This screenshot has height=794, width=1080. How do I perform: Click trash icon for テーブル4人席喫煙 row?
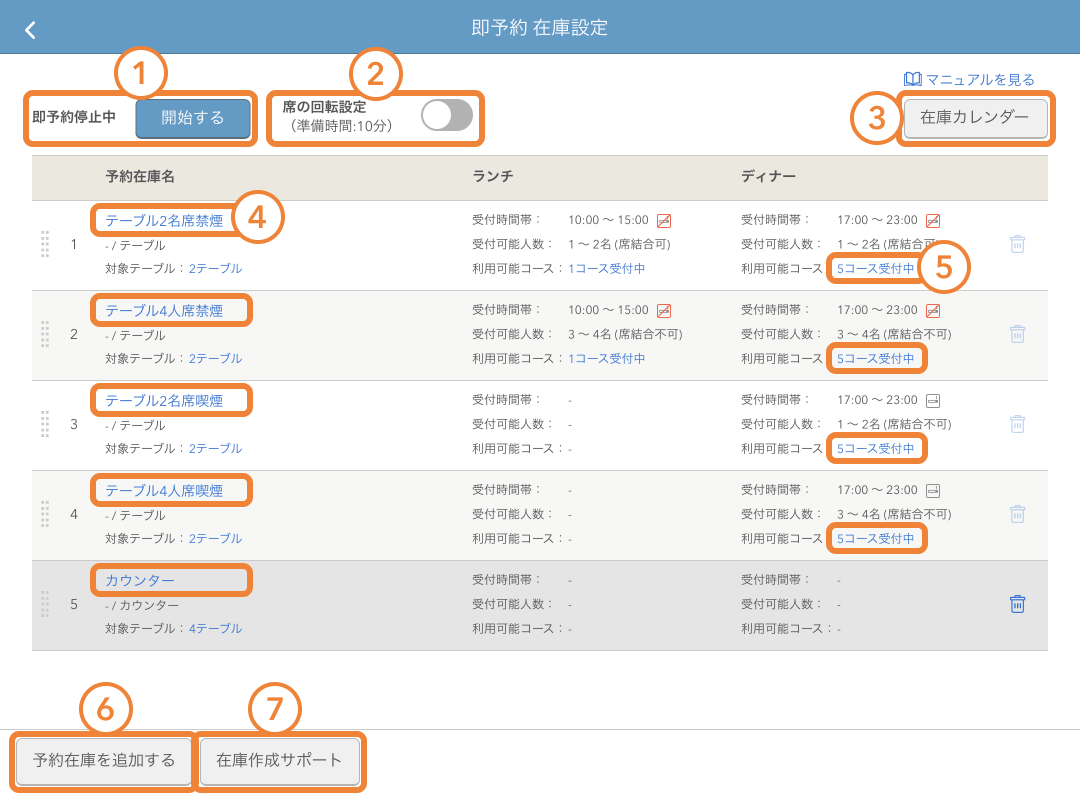(x=1017, y=514)
